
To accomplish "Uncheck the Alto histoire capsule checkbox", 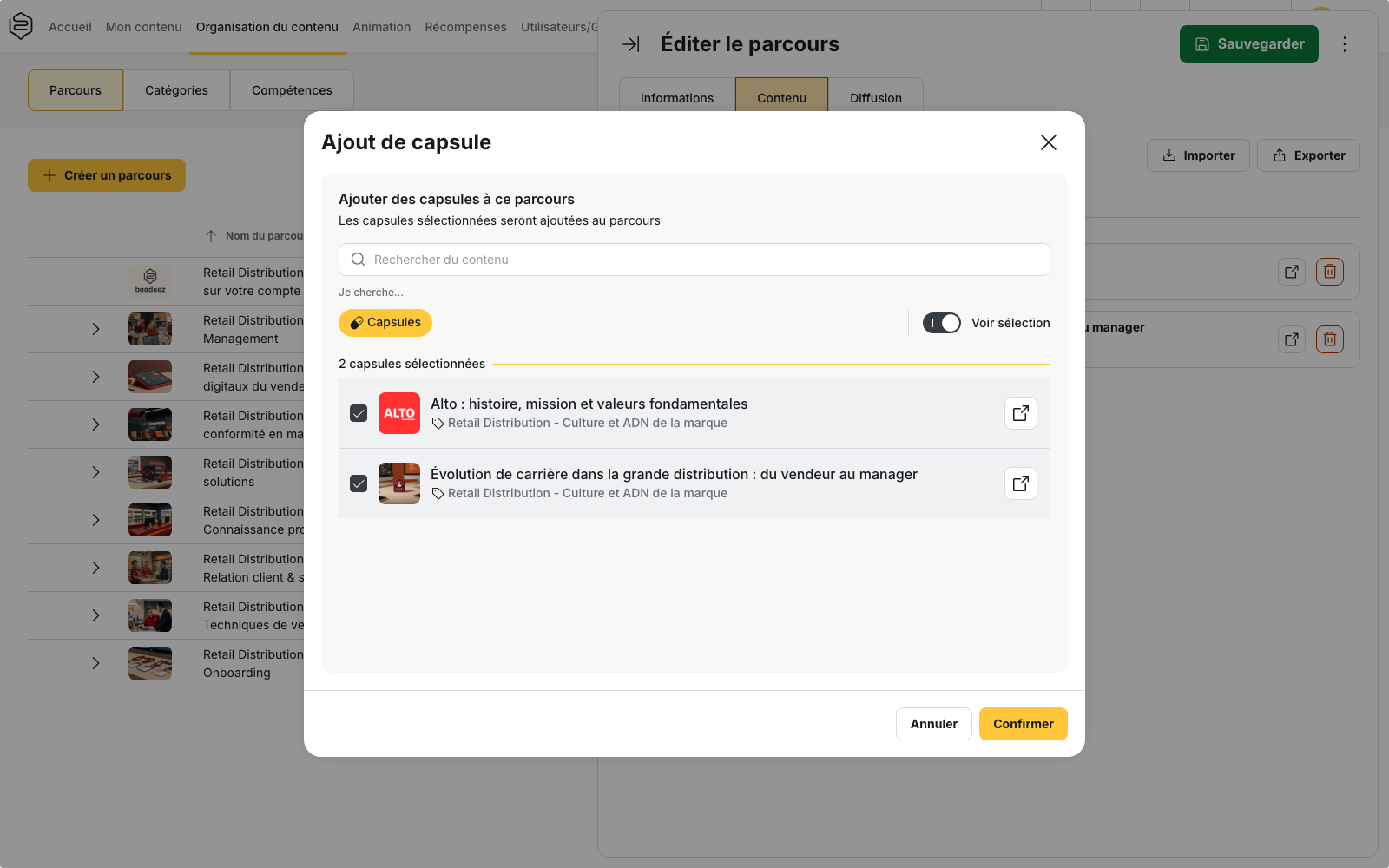I will pyautogui.click(x=359, y=413).
